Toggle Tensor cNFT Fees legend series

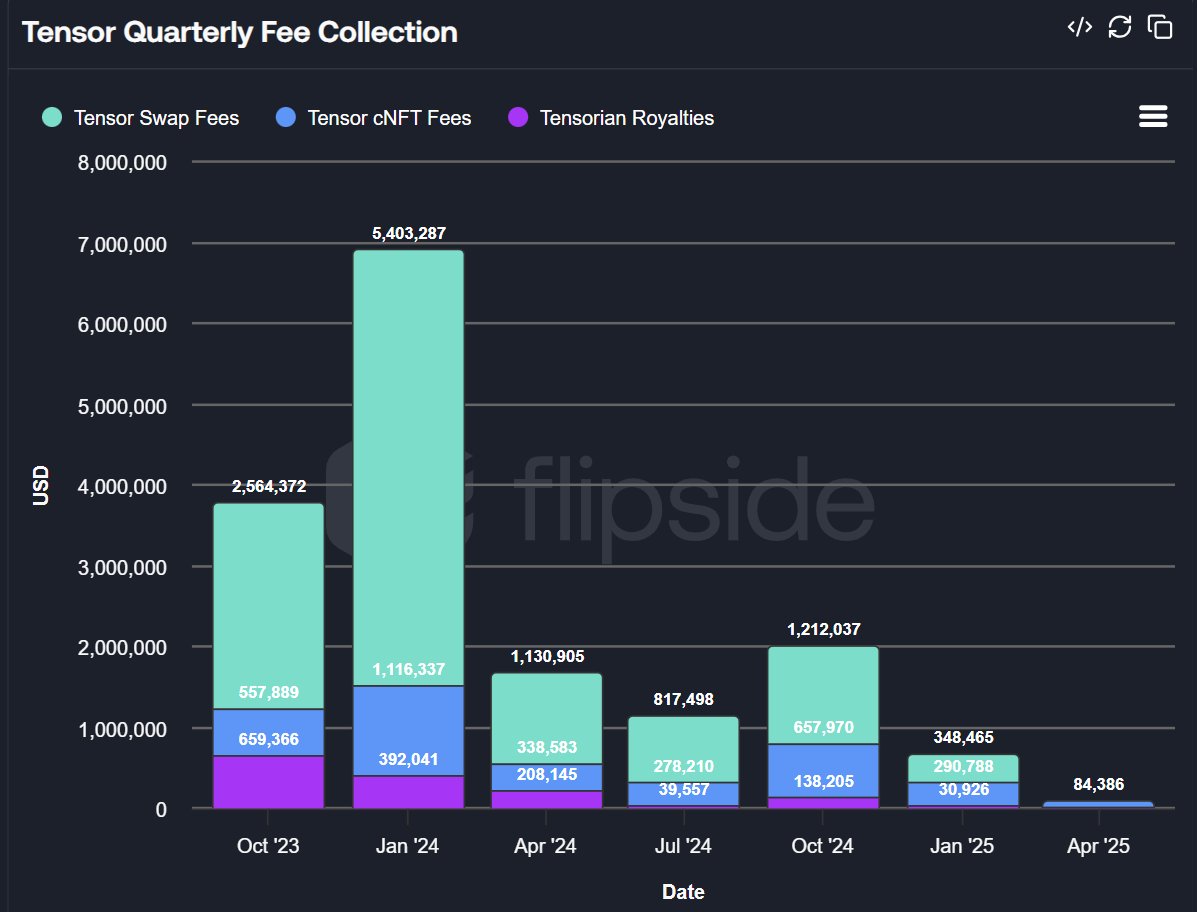tap(374, 118)
